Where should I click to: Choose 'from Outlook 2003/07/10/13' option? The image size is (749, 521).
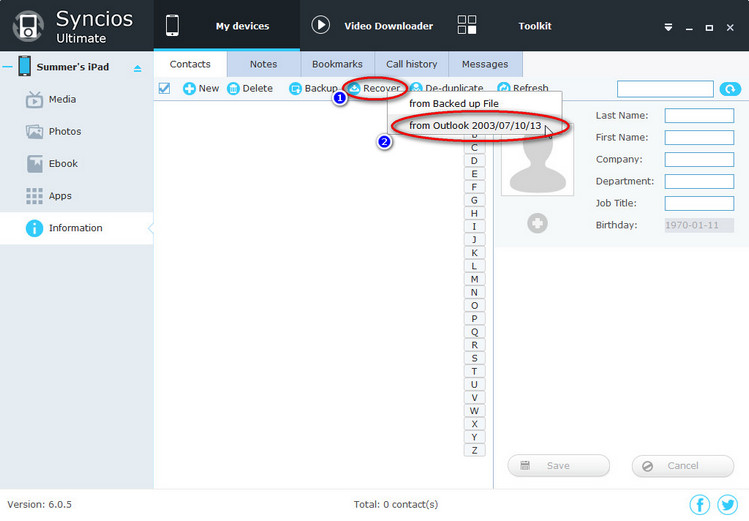pos(475,126)
